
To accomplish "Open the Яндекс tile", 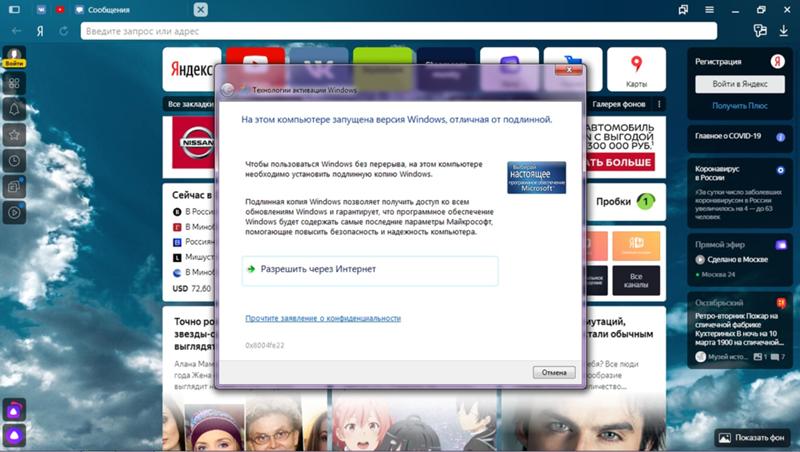I will coord(192,69).
